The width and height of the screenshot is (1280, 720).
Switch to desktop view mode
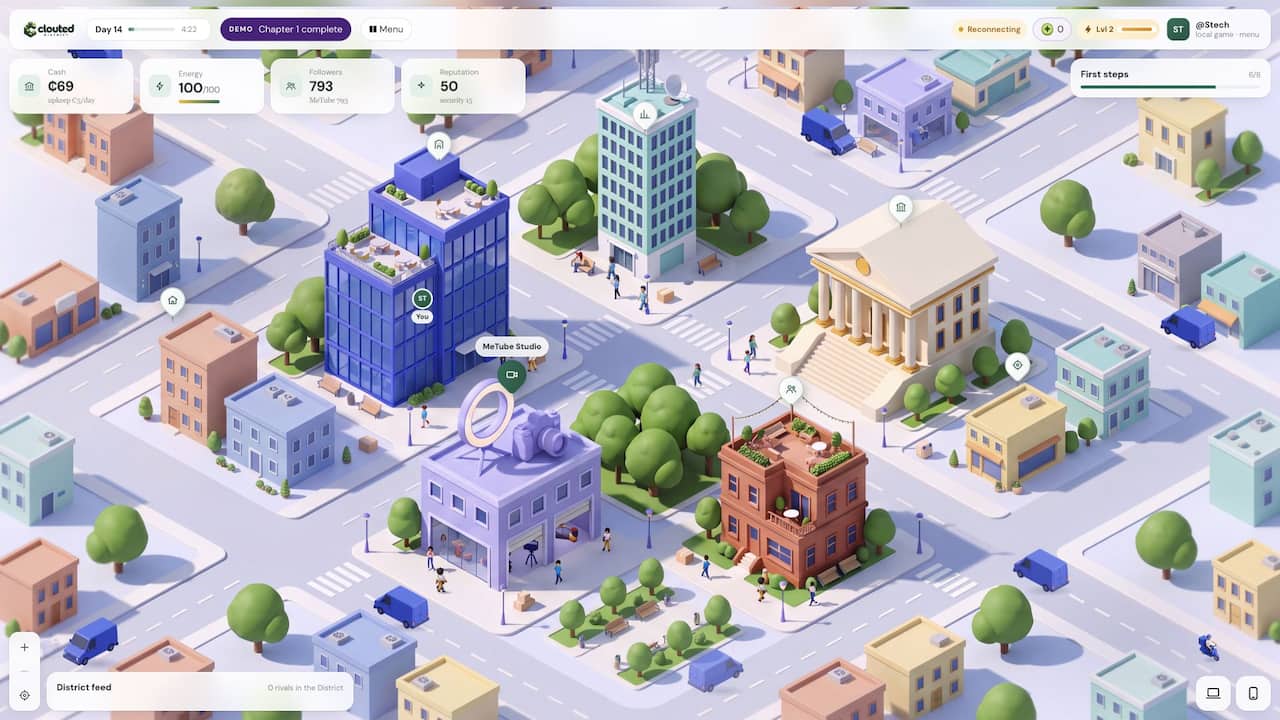click(x=1213, y=693)
